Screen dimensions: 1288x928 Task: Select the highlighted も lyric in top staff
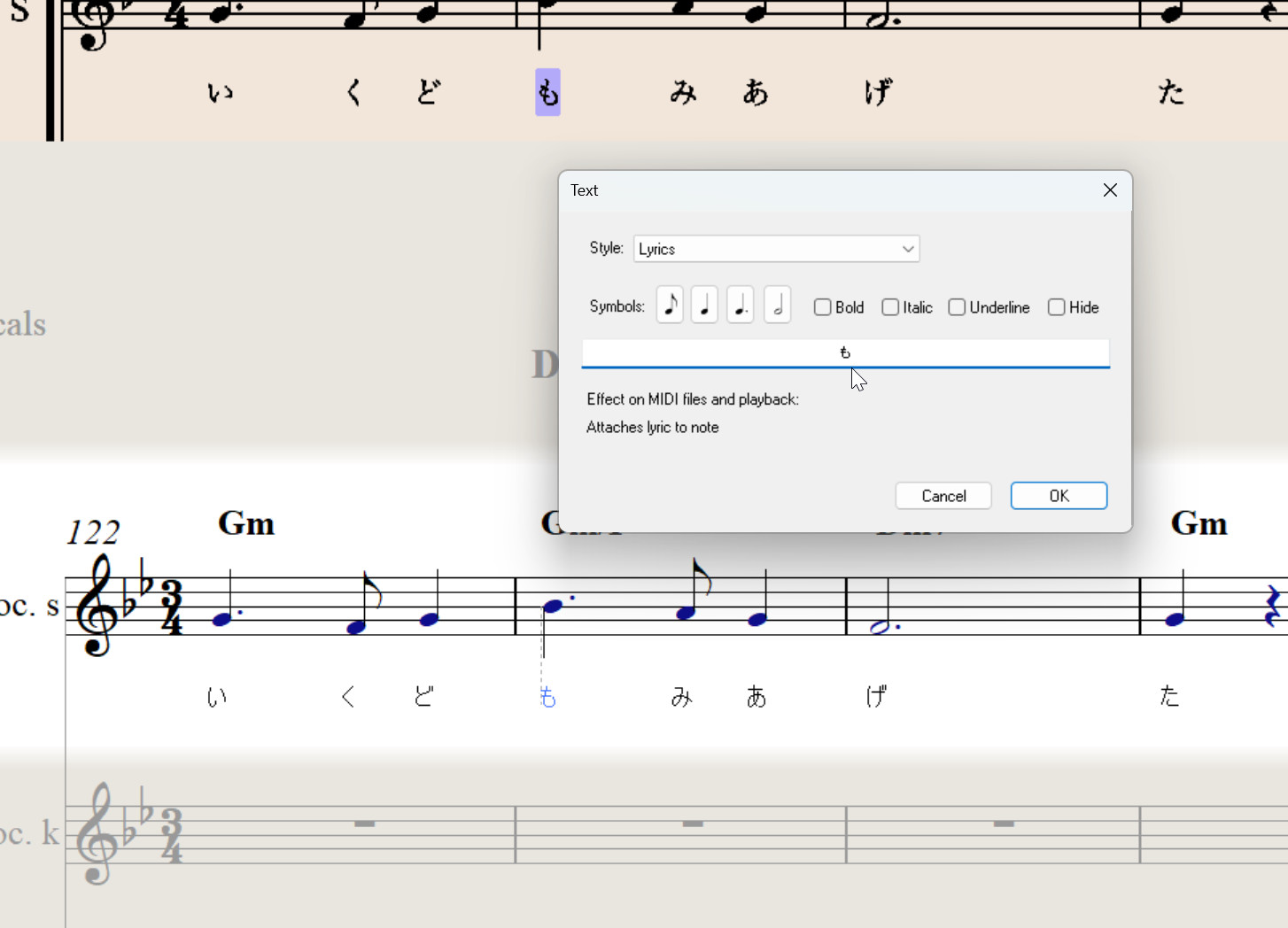point(547,93)
